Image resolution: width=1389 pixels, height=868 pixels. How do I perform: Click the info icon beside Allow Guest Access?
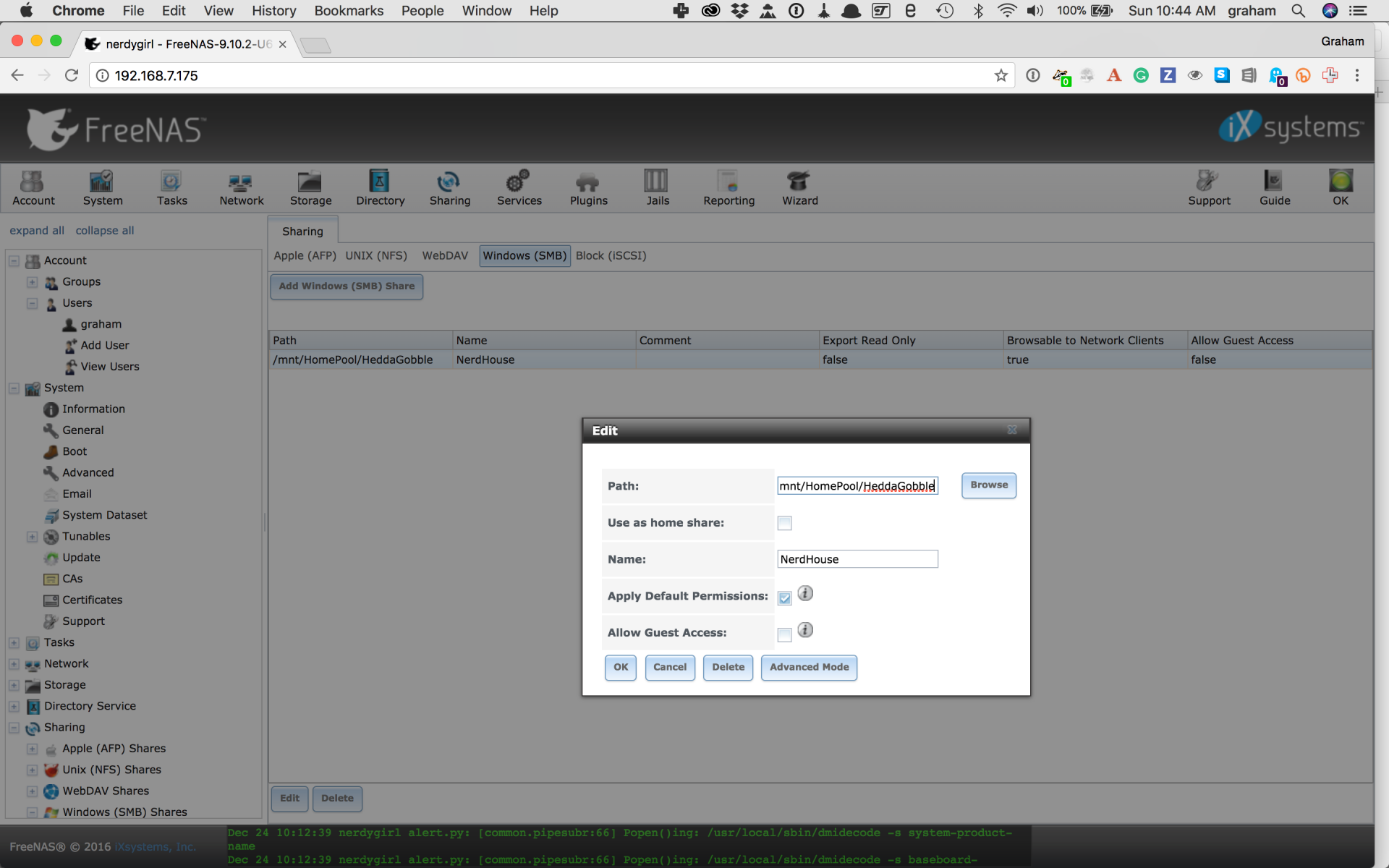[x=805, y=630]
